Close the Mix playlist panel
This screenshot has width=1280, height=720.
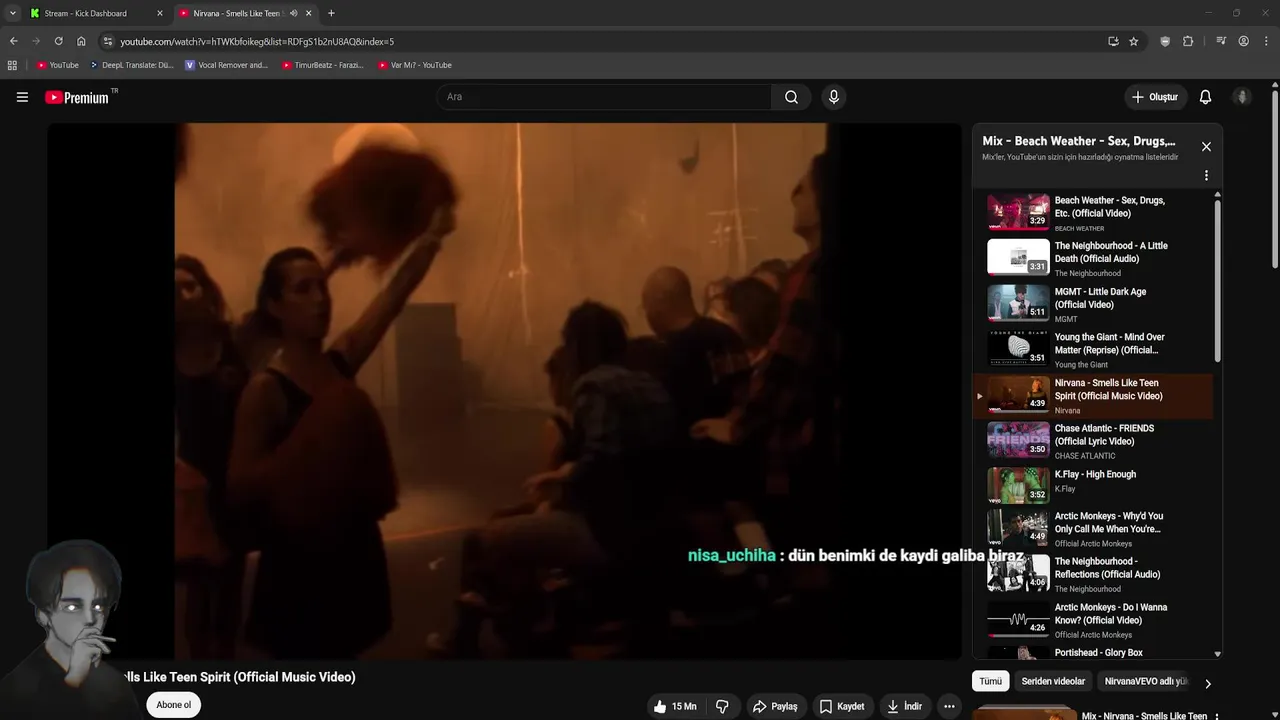pos(1206,147)
